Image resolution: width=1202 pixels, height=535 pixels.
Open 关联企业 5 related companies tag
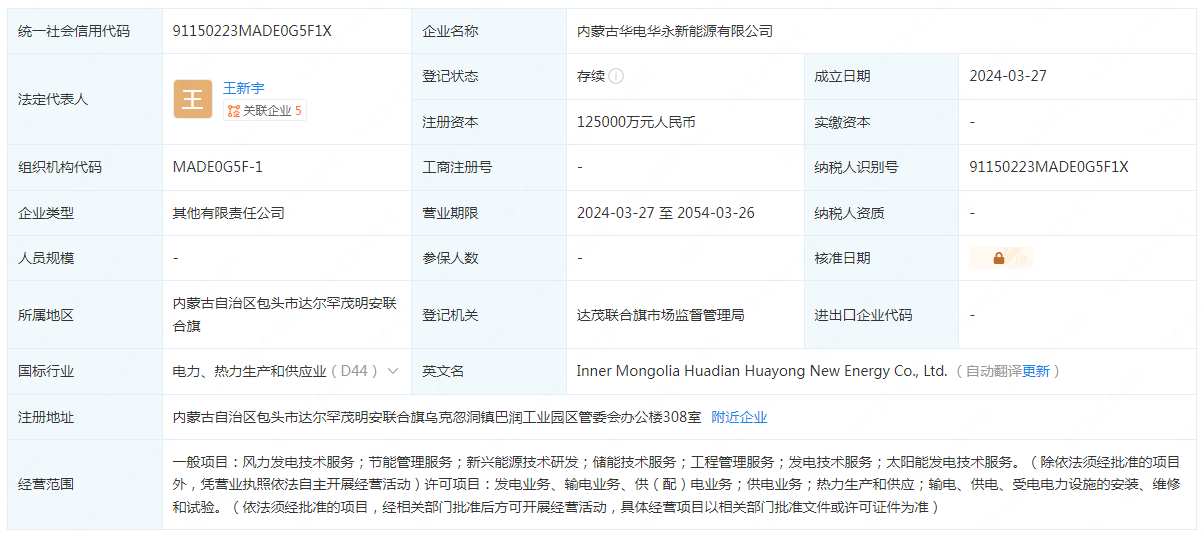pos(264,111)
